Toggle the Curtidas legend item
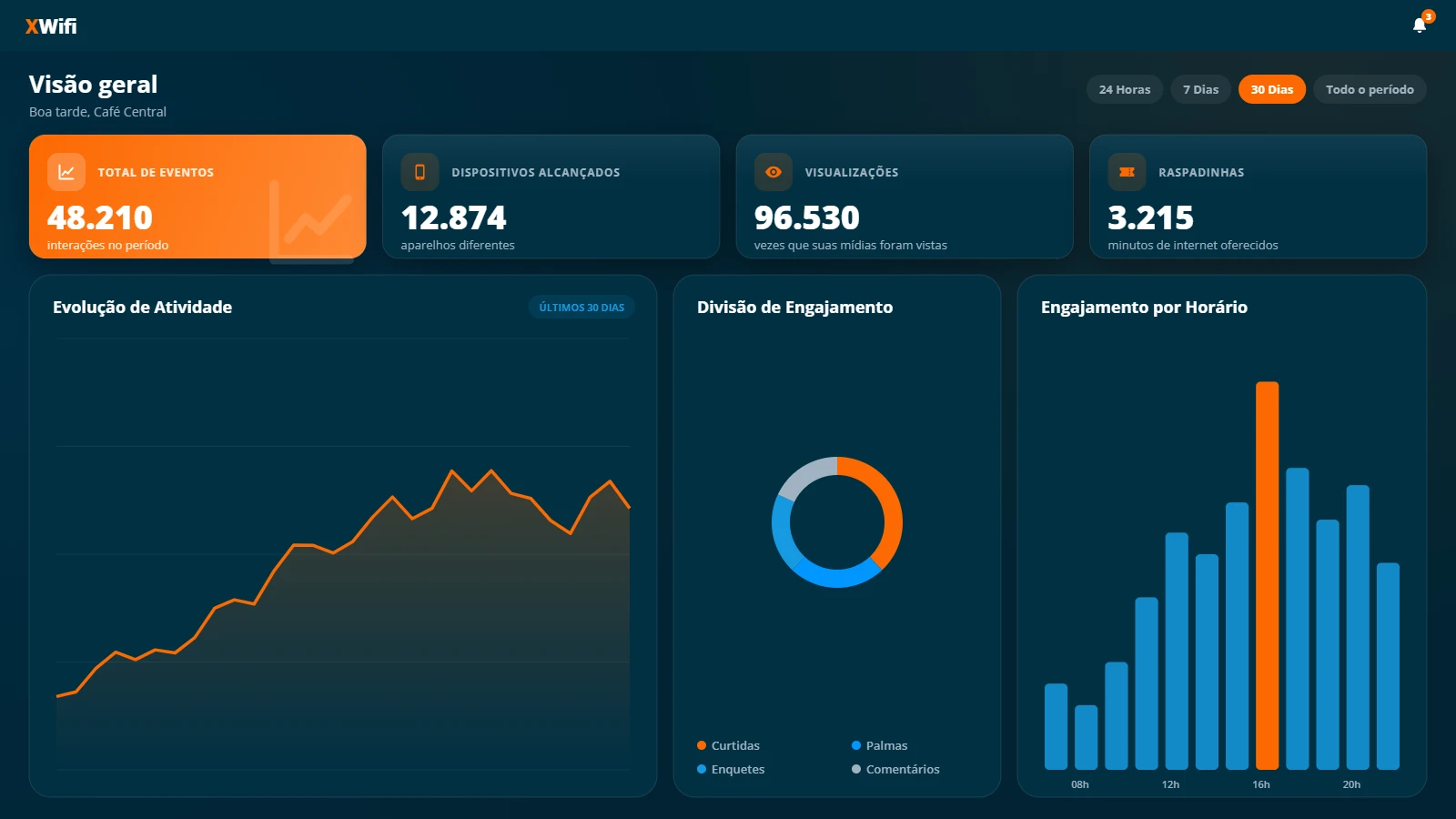This screenshot has height=819, width=1456. (x=728, y=745)
